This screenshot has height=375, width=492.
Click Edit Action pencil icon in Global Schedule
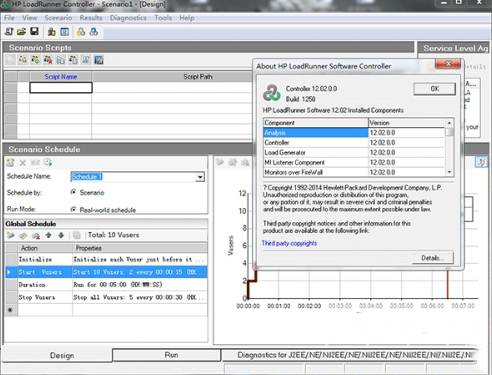tap(23, 235)
